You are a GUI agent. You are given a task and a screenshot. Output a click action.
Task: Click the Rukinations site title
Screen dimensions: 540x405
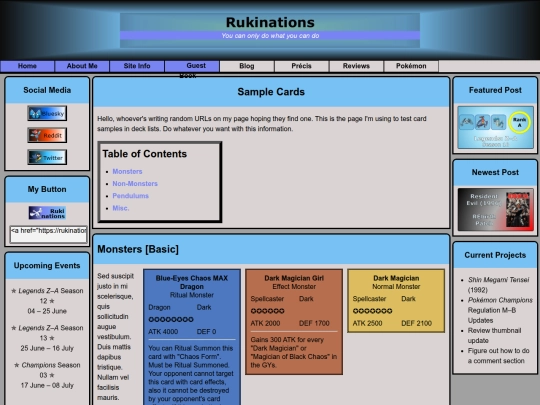[270, 22]
